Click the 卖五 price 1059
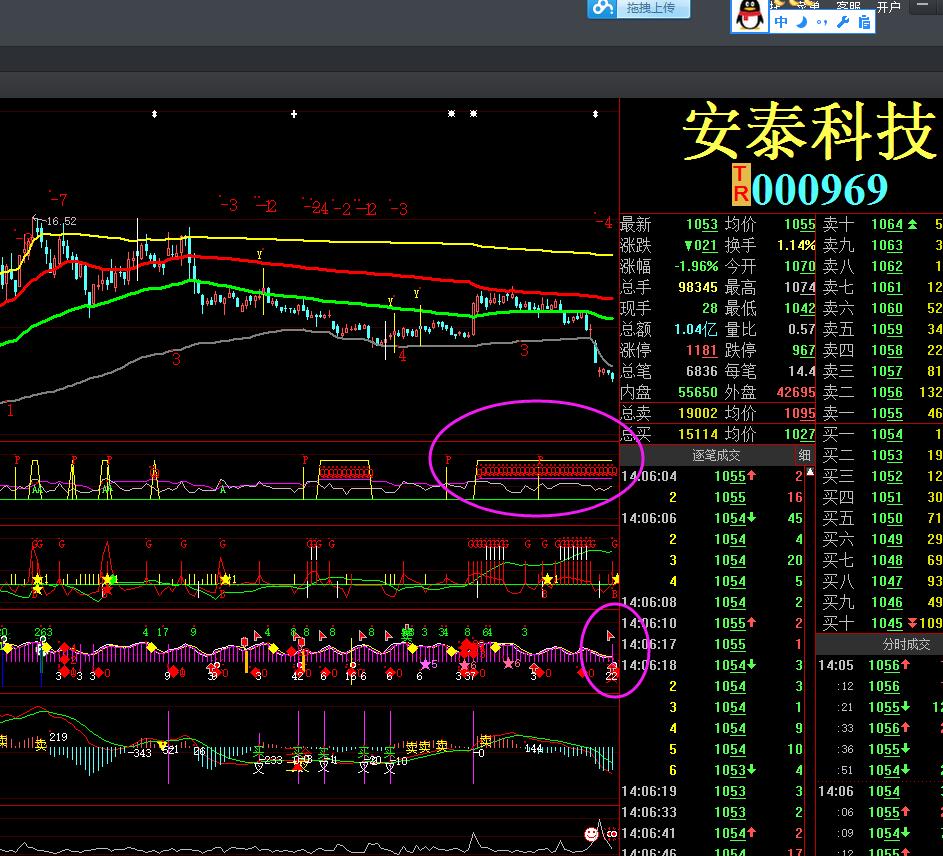 click(x=887, y=329)
